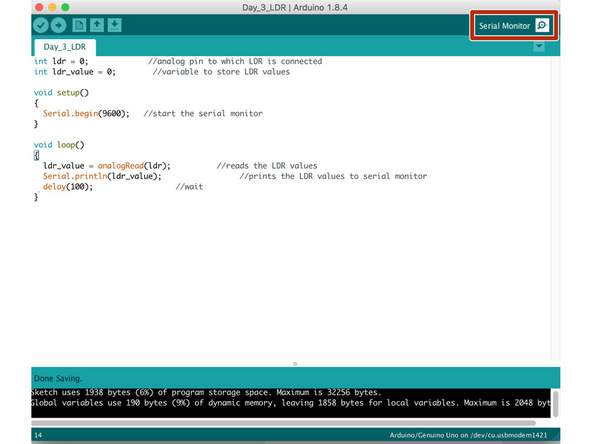Click the Upload arrow icon
The height and width of the screenshot is (444, 592).
pos(58,25)
